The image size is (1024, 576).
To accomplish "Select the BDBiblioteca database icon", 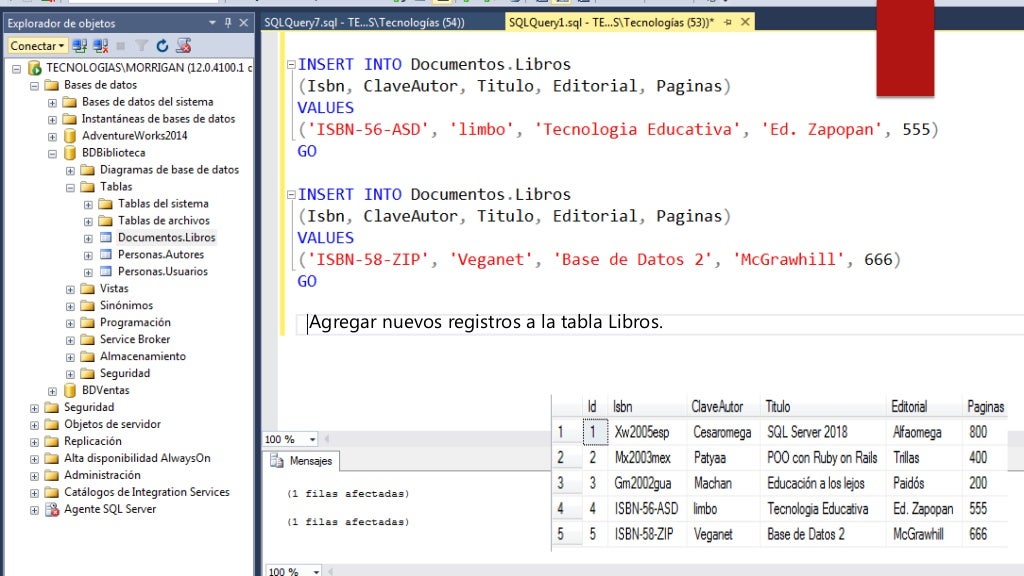I will click(x=70, y=153).
